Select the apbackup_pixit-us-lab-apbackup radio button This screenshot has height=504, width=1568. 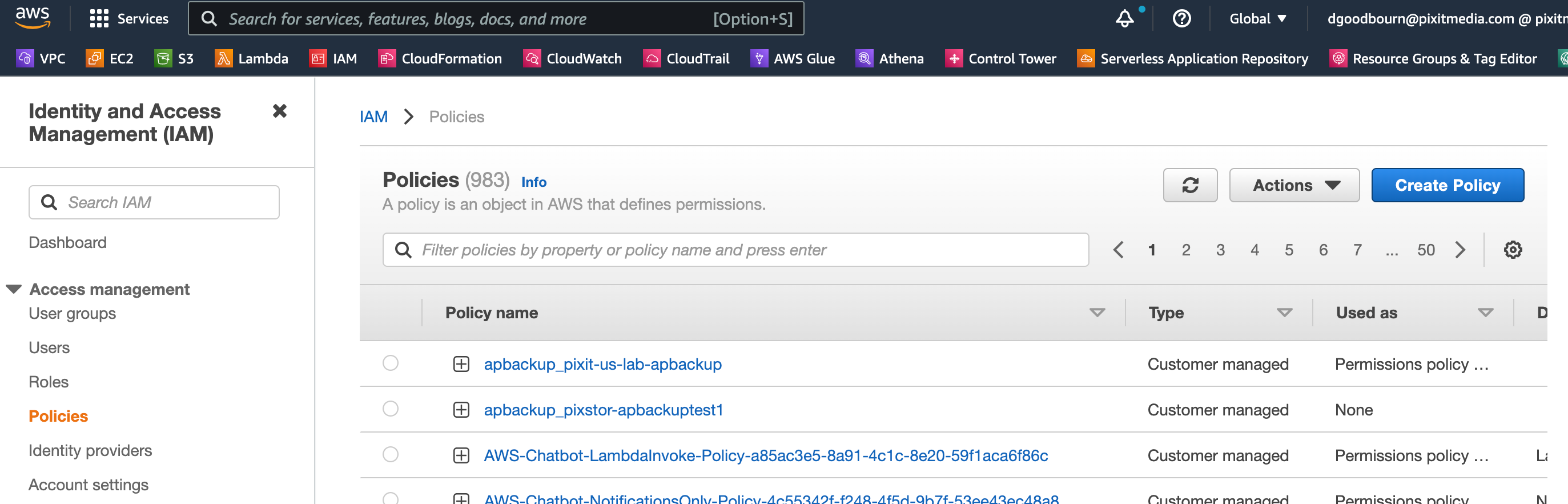click(390, 363)
